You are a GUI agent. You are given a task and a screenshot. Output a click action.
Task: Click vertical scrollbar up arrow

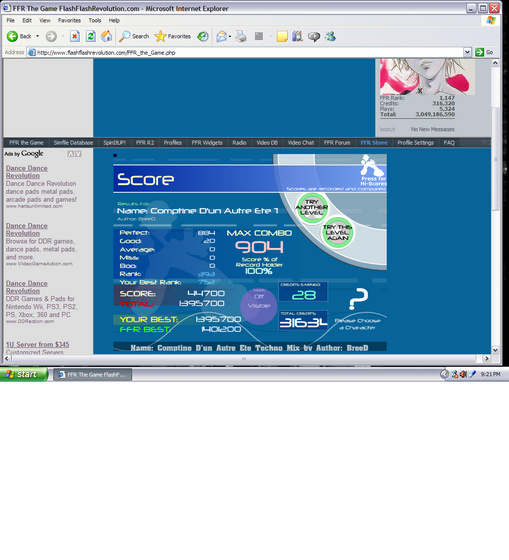click(495, 63)
